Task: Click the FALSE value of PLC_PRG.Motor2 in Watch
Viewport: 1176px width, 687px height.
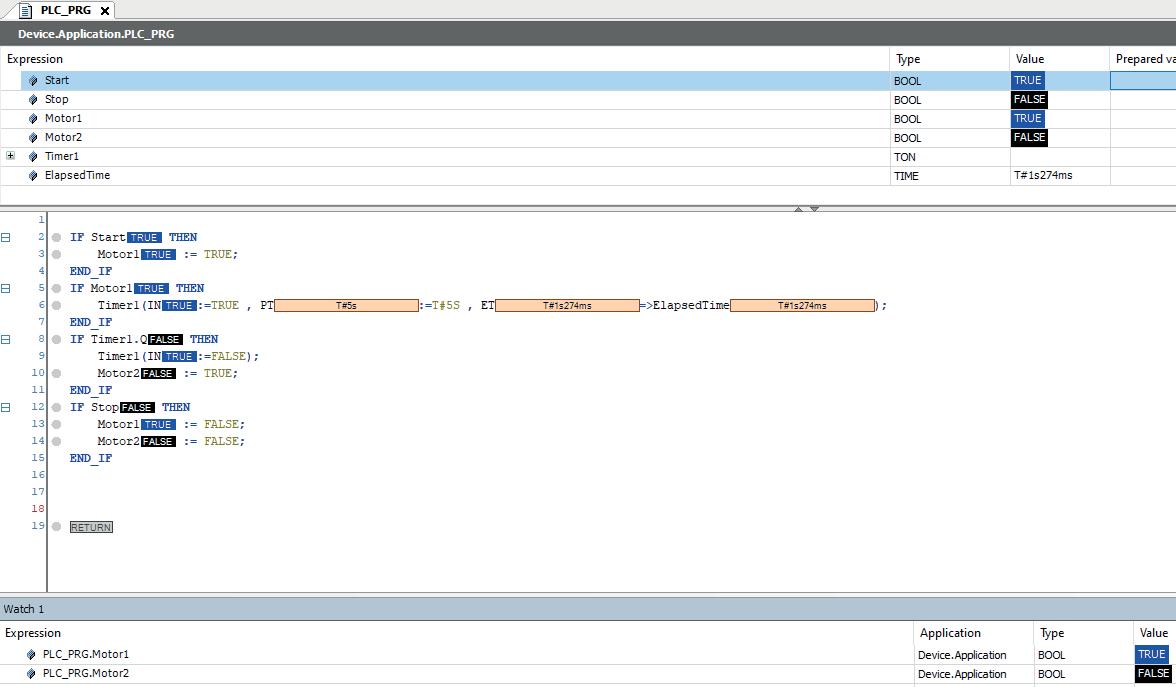Action: 1154,673
